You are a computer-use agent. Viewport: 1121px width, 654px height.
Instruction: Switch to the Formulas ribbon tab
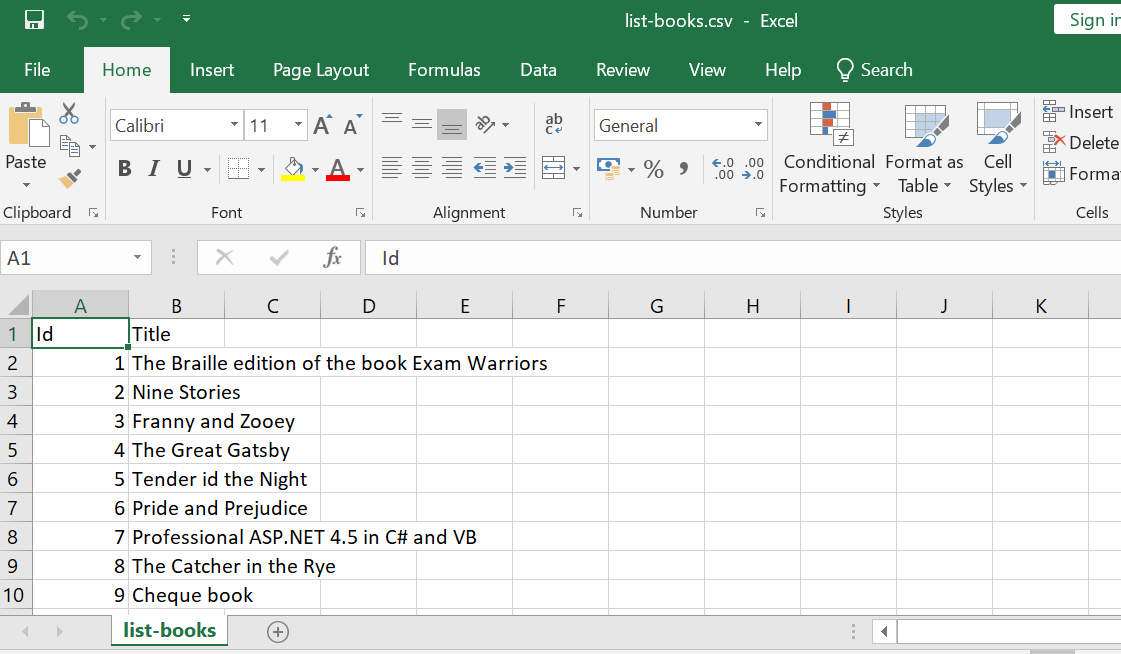pos(444,69)
